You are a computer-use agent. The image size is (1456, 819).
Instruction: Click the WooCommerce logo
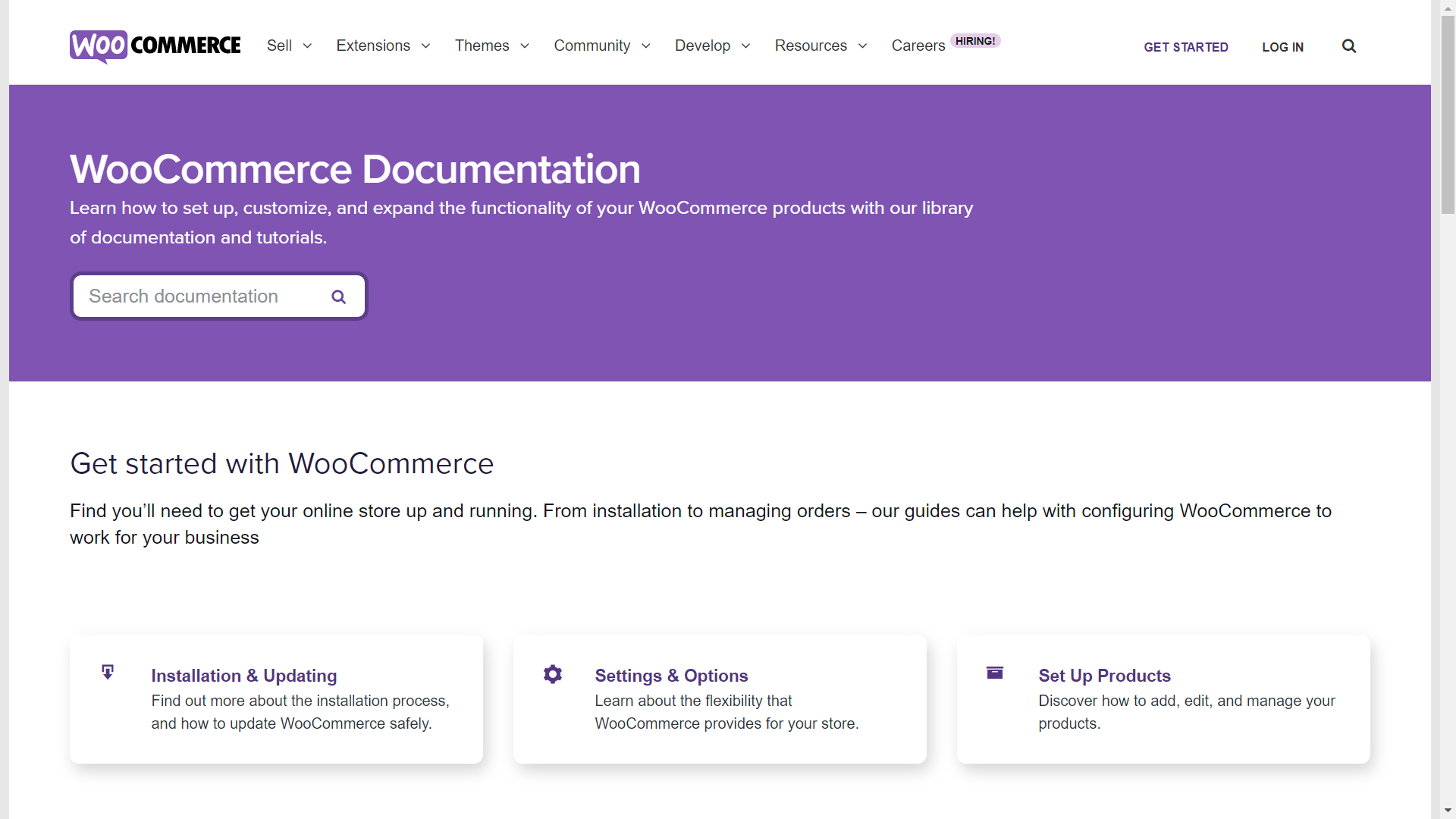pos(155,46)
